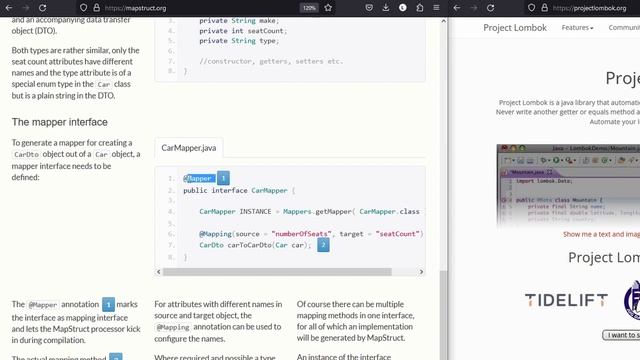Open the extensions puzzle icon
The image size is (640, 360).
point(420,8)
